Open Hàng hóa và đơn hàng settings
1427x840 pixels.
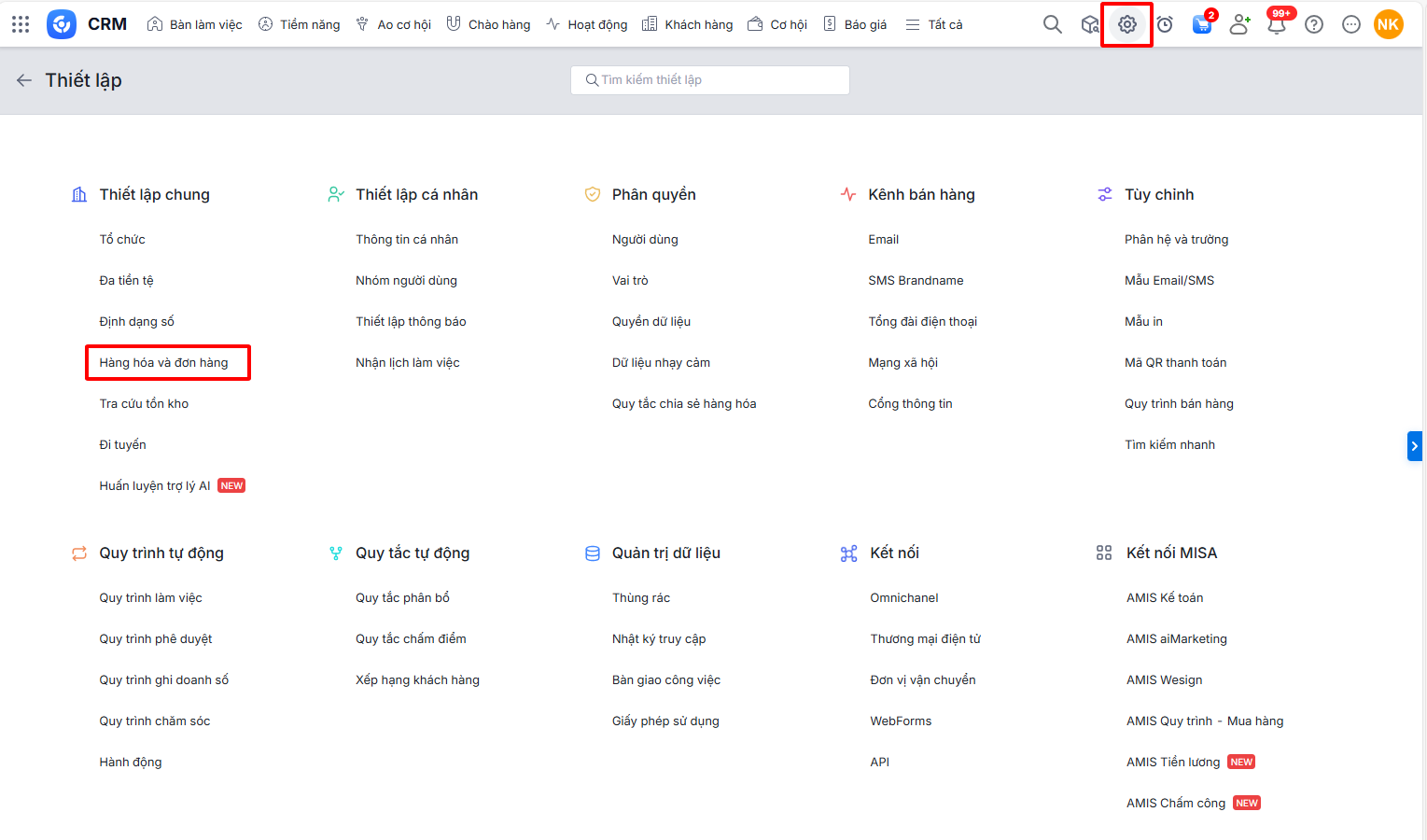click(x=164, y=362)
